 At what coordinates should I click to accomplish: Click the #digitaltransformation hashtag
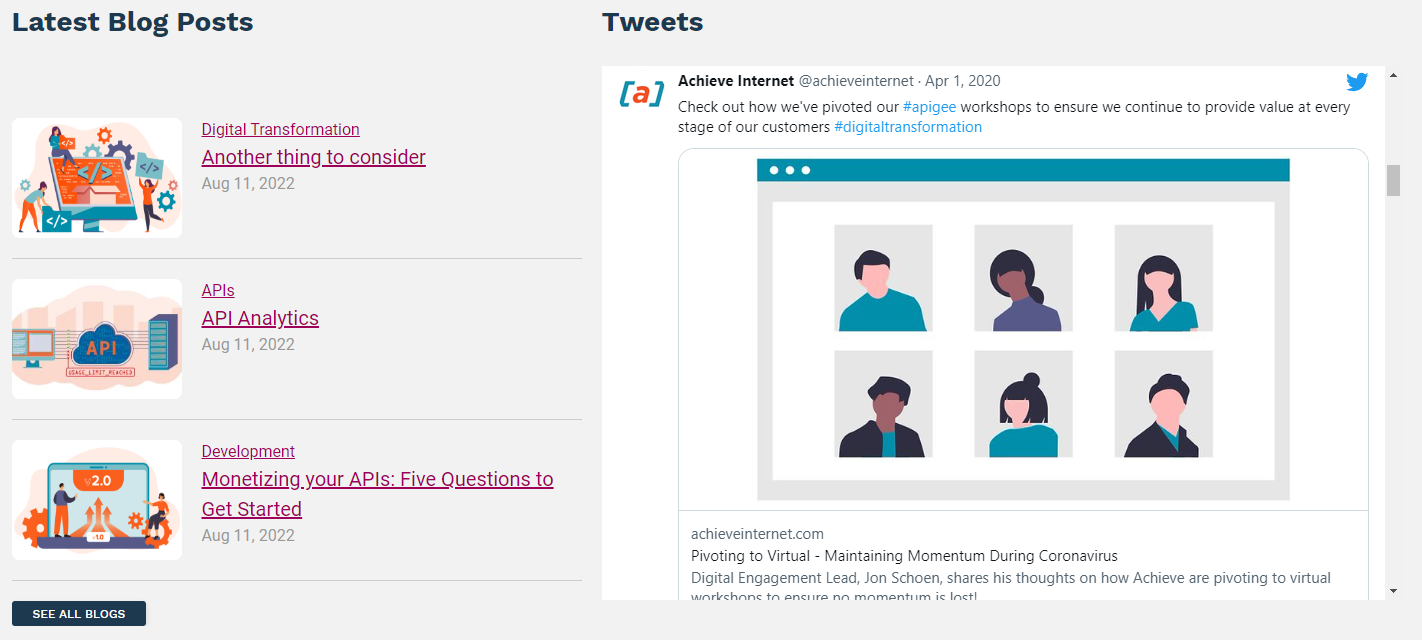coord(908,127)
